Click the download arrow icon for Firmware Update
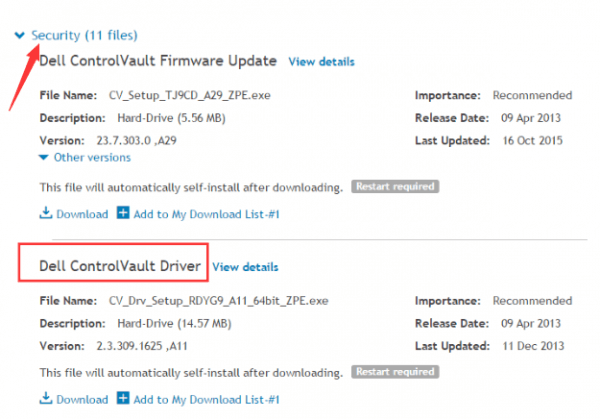Image resolution: width=600 pixels, height=419 pixels. tap(46, 213)
